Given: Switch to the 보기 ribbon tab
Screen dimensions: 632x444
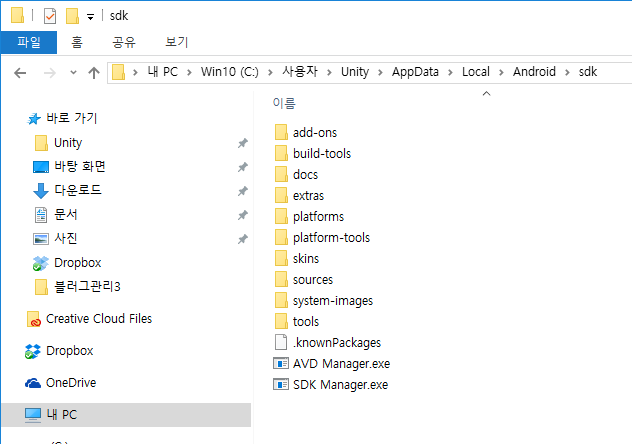Looking at the screenshot, I should click(177, 42).
